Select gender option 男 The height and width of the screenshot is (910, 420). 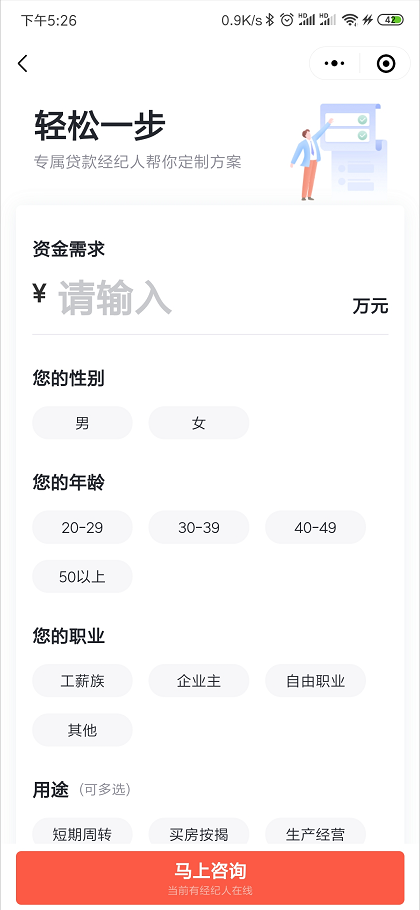coord(82,423)
